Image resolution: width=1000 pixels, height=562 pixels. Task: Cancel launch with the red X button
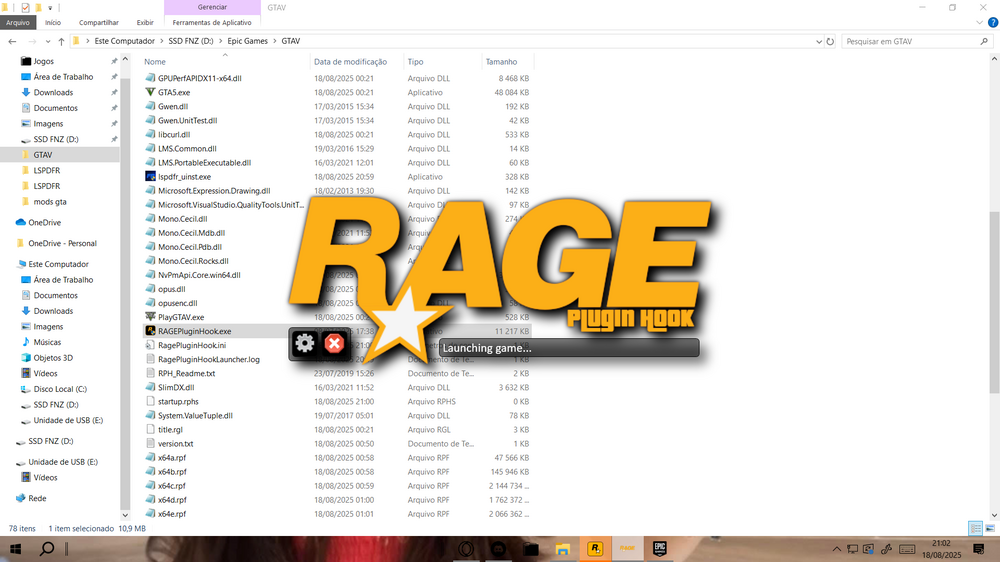pyautogui.click(x=334, y=344)
